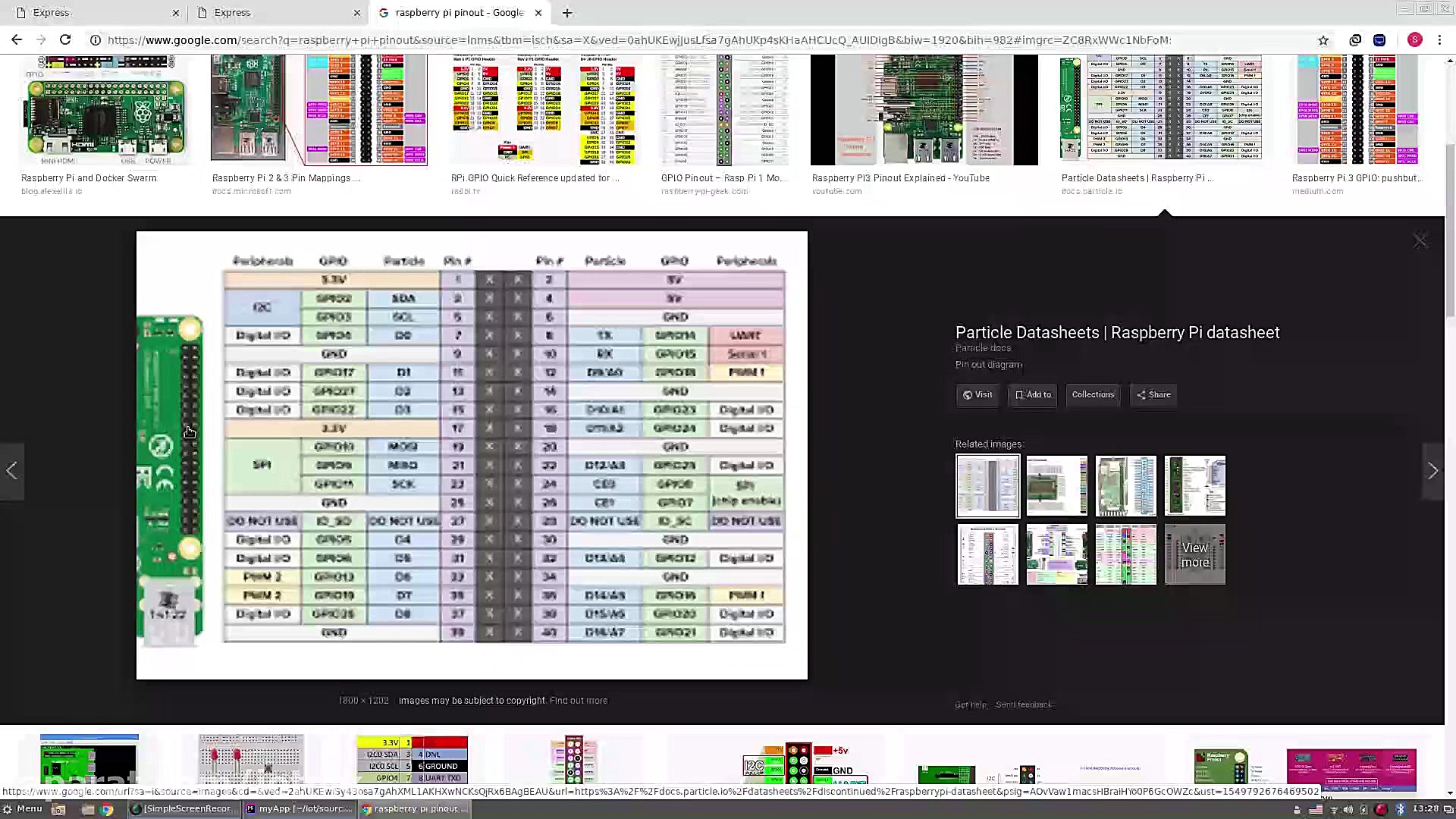Open the View more related images tile
1456x819 pixels.
point(1194,555)
